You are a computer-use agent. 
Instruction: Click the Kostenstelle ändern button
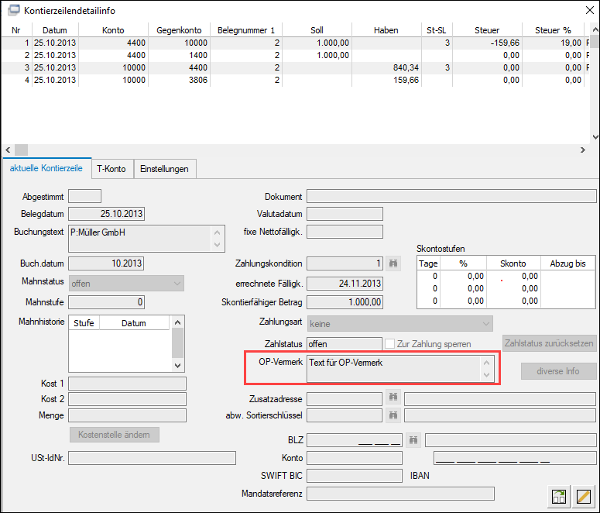pyautogui.click(x=114, y=435)
